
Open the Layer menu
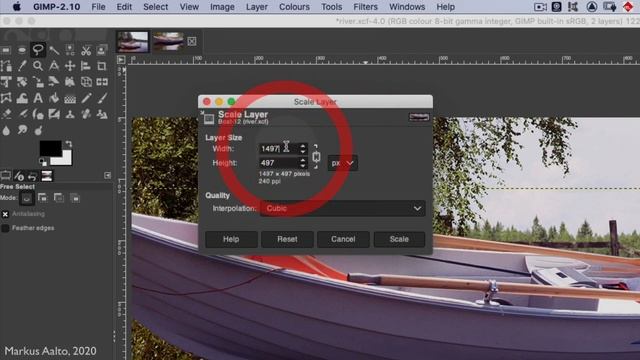pyautogui.click(x=257, y=7)
